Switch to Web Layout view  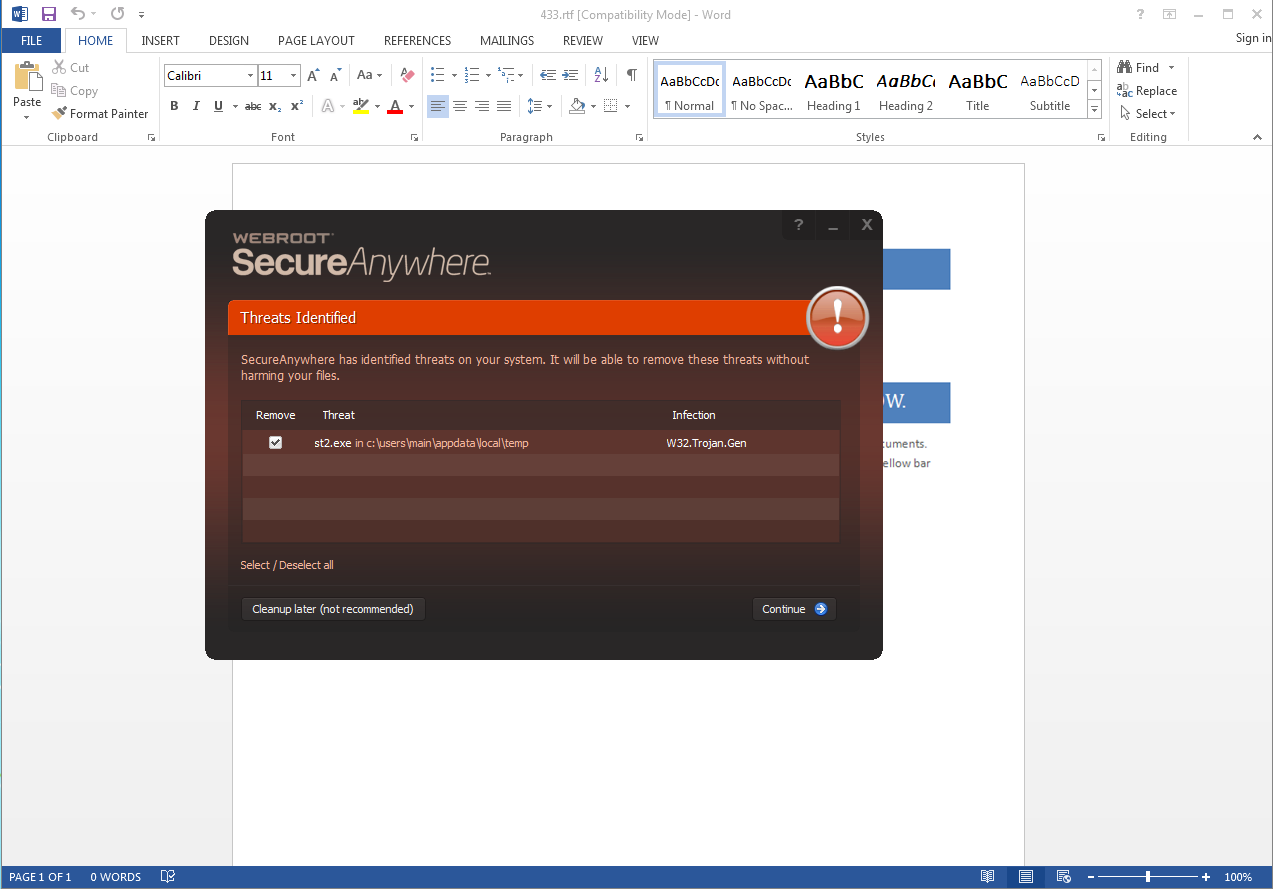tap(1064, 877)
